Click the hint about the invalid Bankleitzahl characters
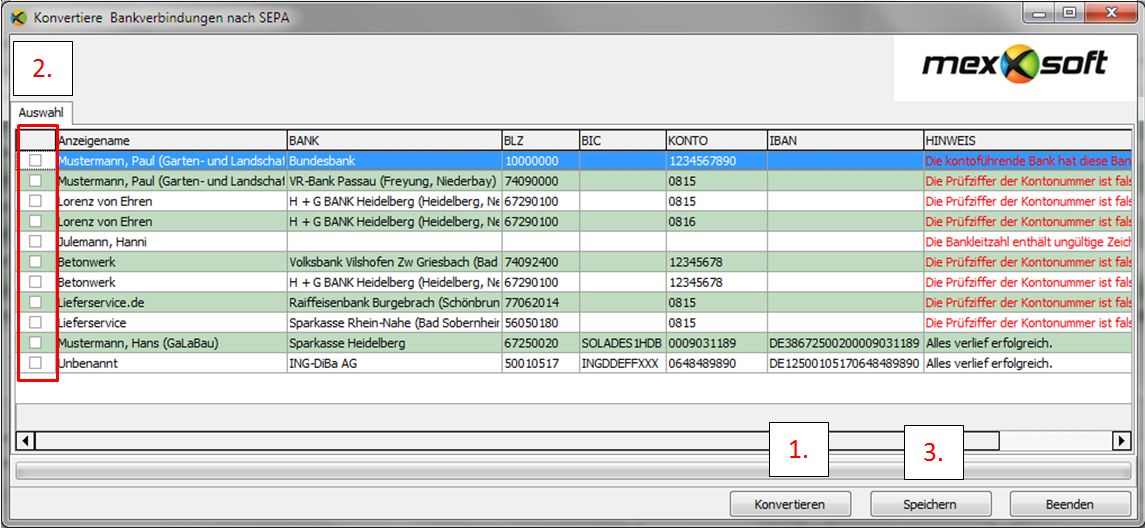 pos(1028,241)
